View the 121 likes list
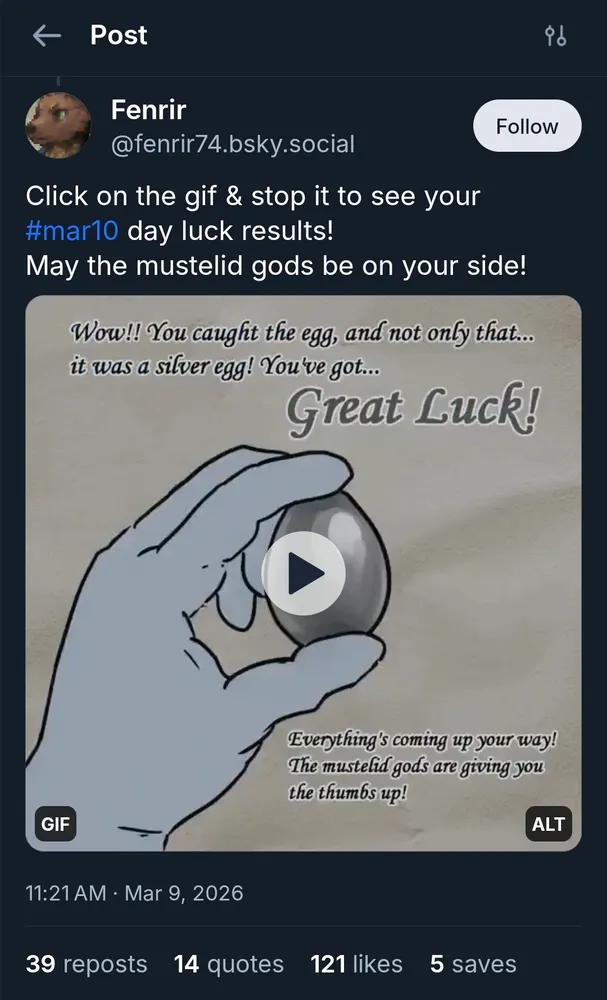This screenshot has width=607, height=1000. pyautogui.click(x=356, y=964)
